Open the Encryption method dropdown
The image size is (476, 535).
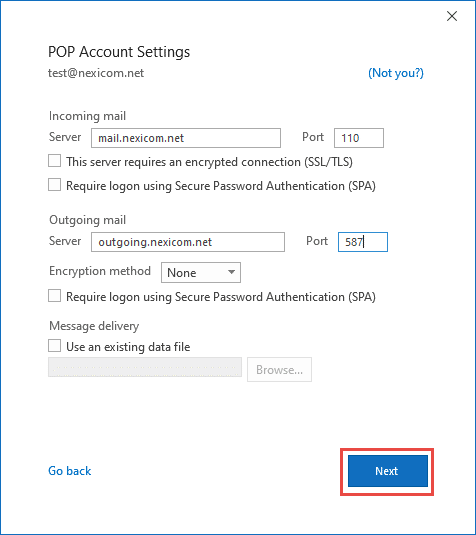pyautogui.click(x=201, y=272)
